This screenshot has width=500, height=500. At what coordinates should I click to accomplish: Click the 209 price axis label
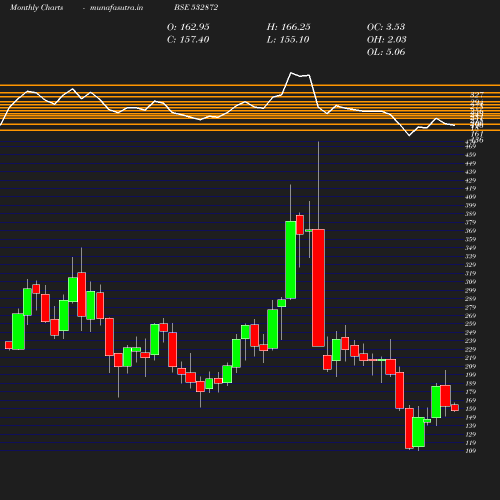tap(470, 367)
